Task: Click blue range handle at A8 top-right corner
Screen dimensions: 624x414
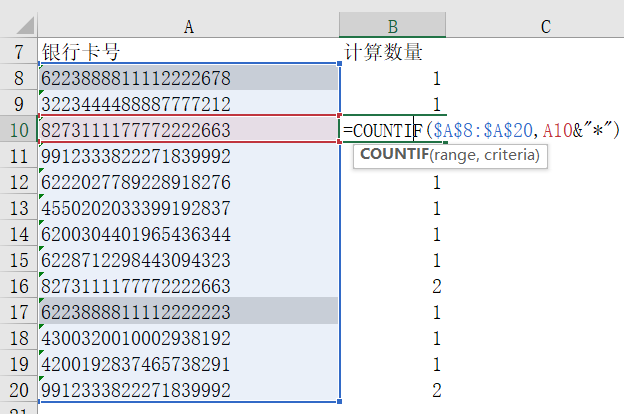Action: coord(339,63)
